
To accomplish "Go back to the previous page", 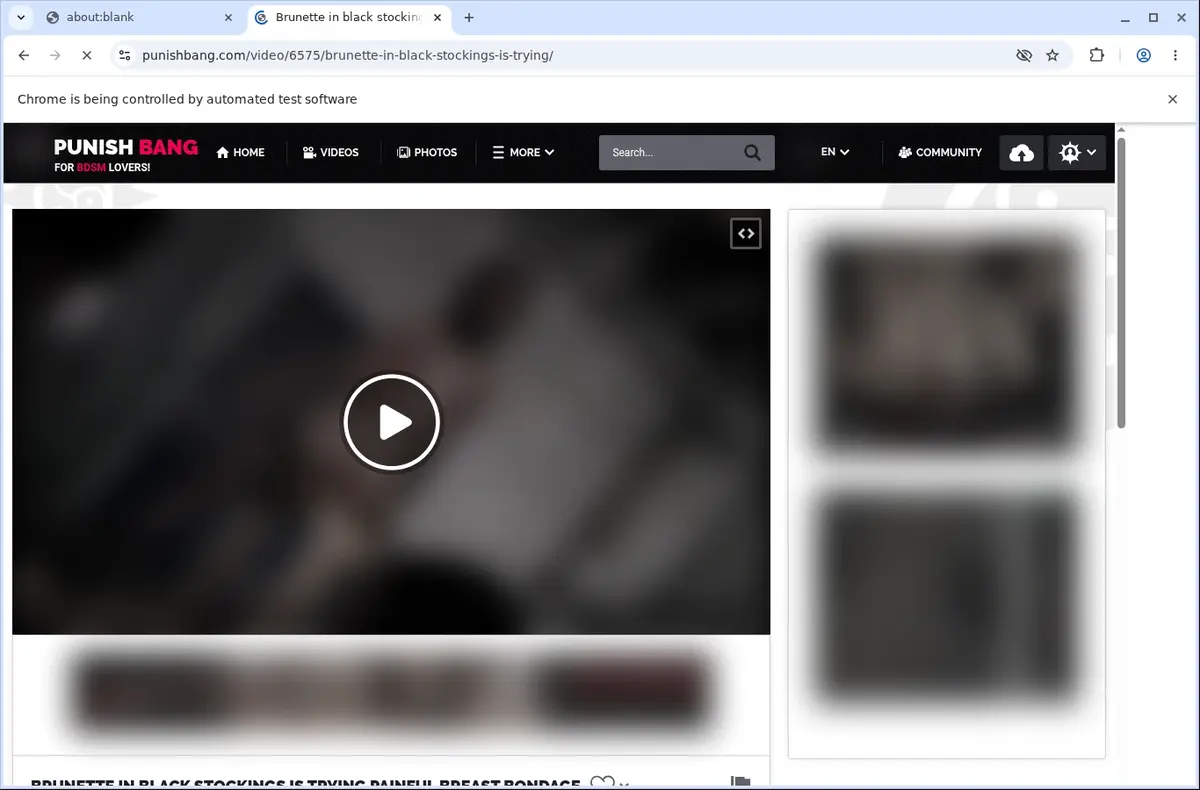I will pyautogui.click(x=24, y=55).
